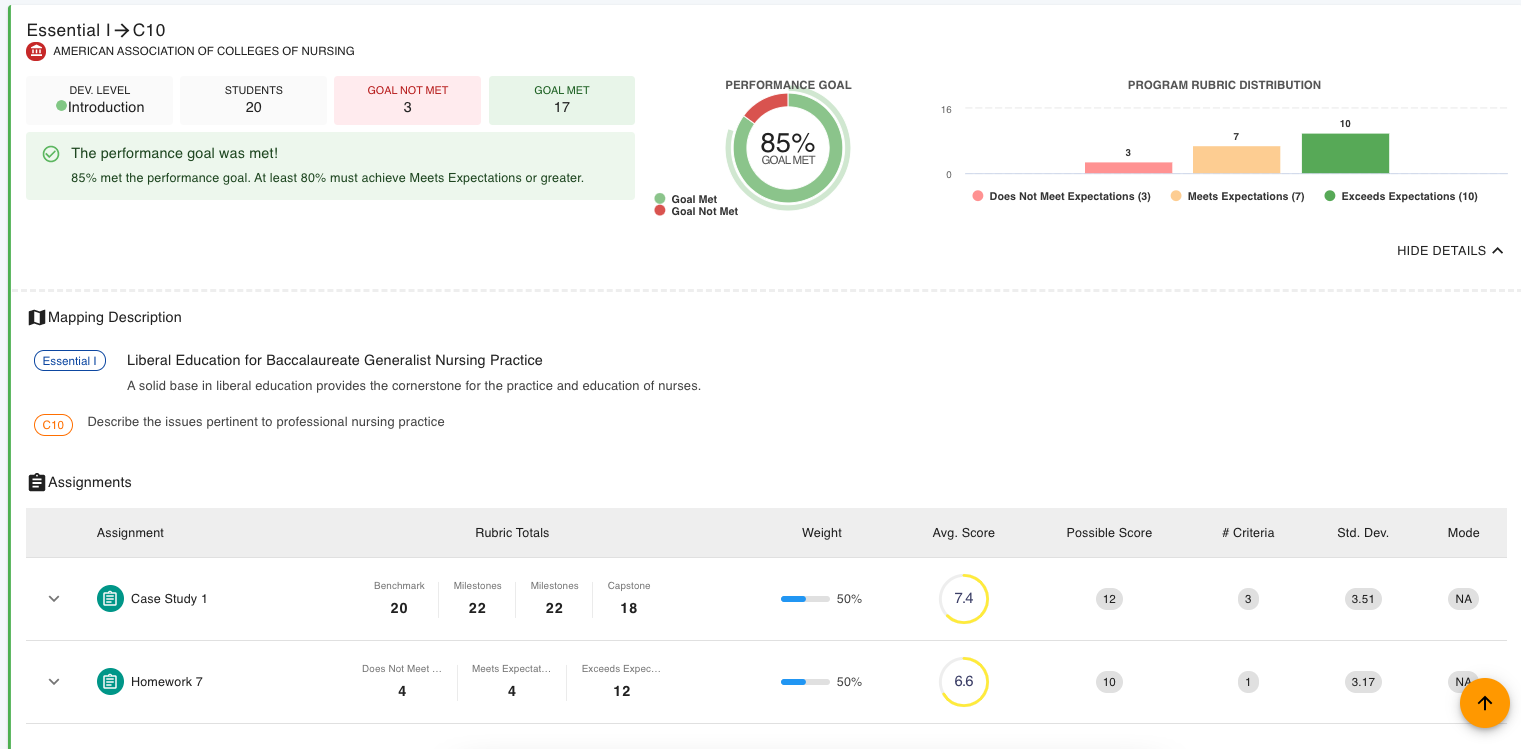Click the Benchmark 20 rubric total
The image size is (1521, 749).
(399, 598)
